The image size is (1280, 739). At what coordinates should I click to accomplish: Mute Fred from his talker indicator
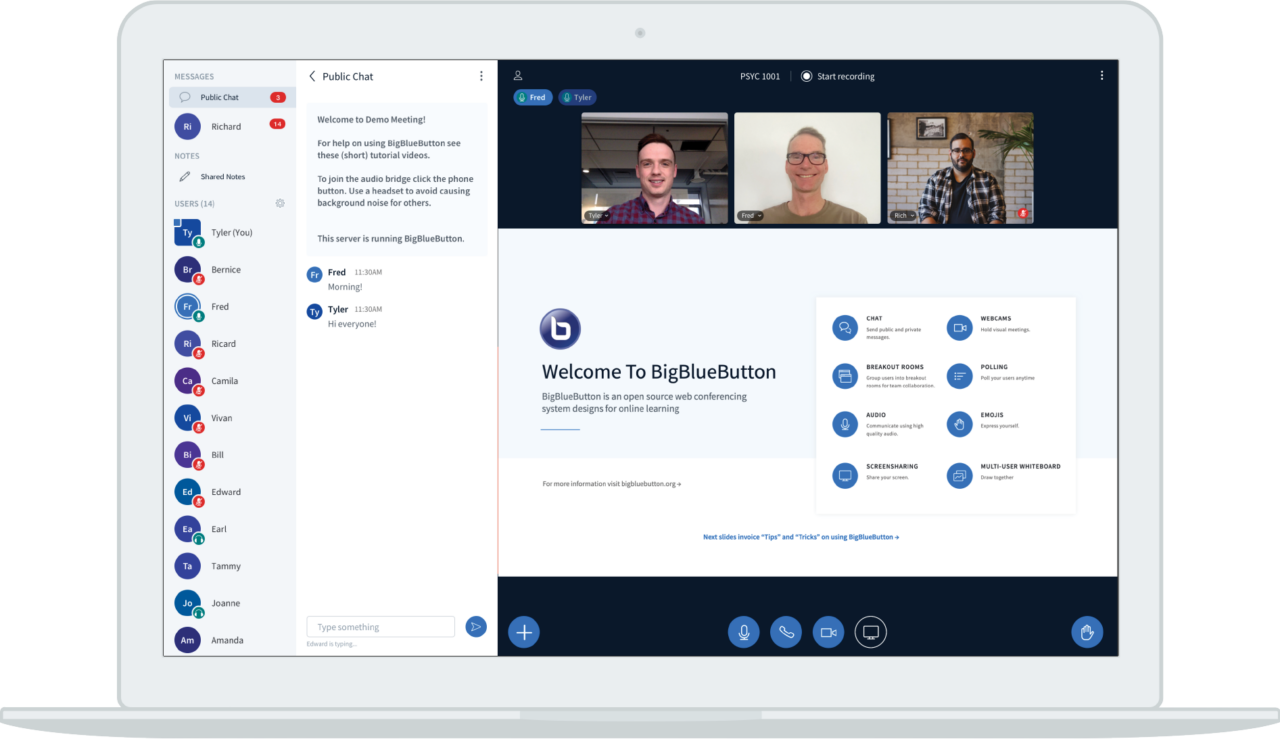pos(533,97)
